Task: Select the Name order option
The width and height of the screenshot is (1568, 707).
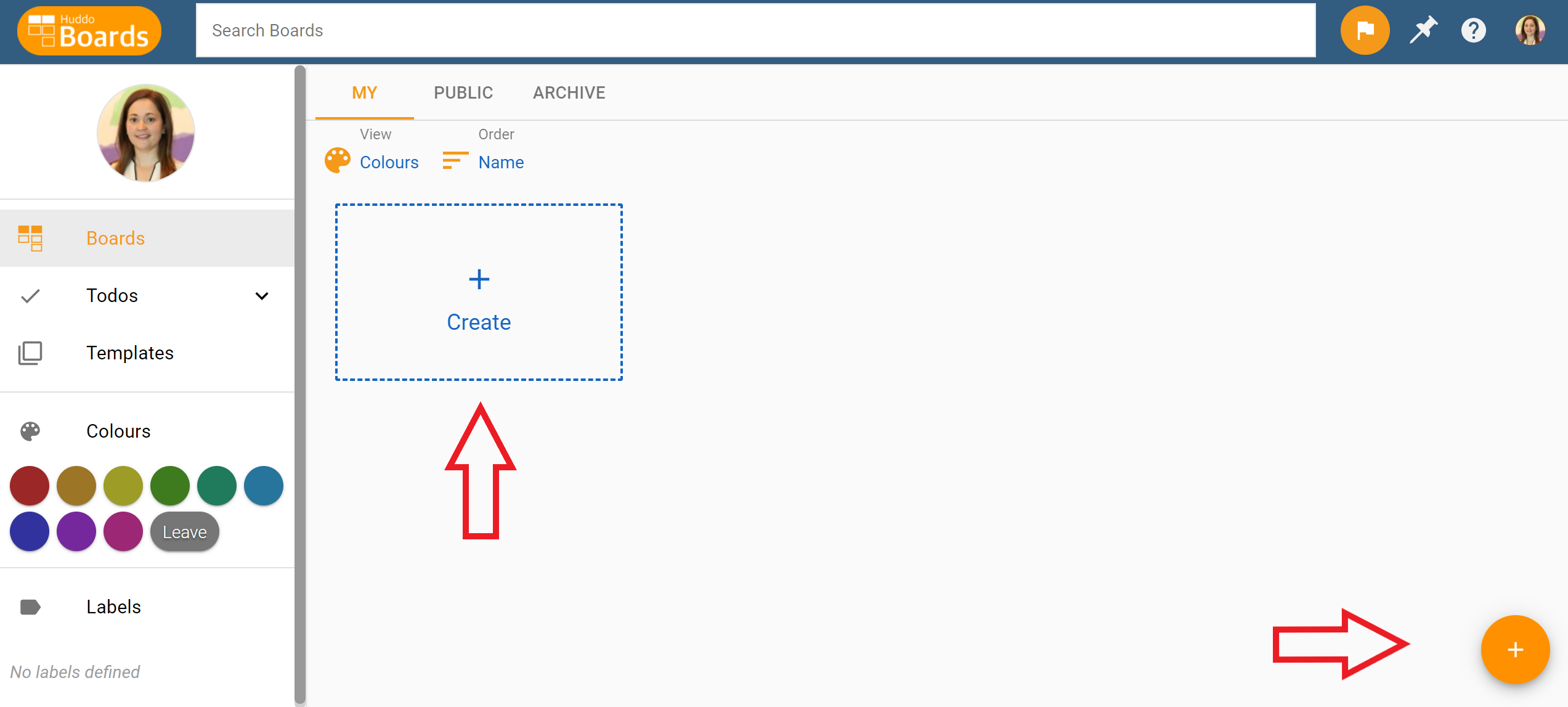Action: pos(500,161)
